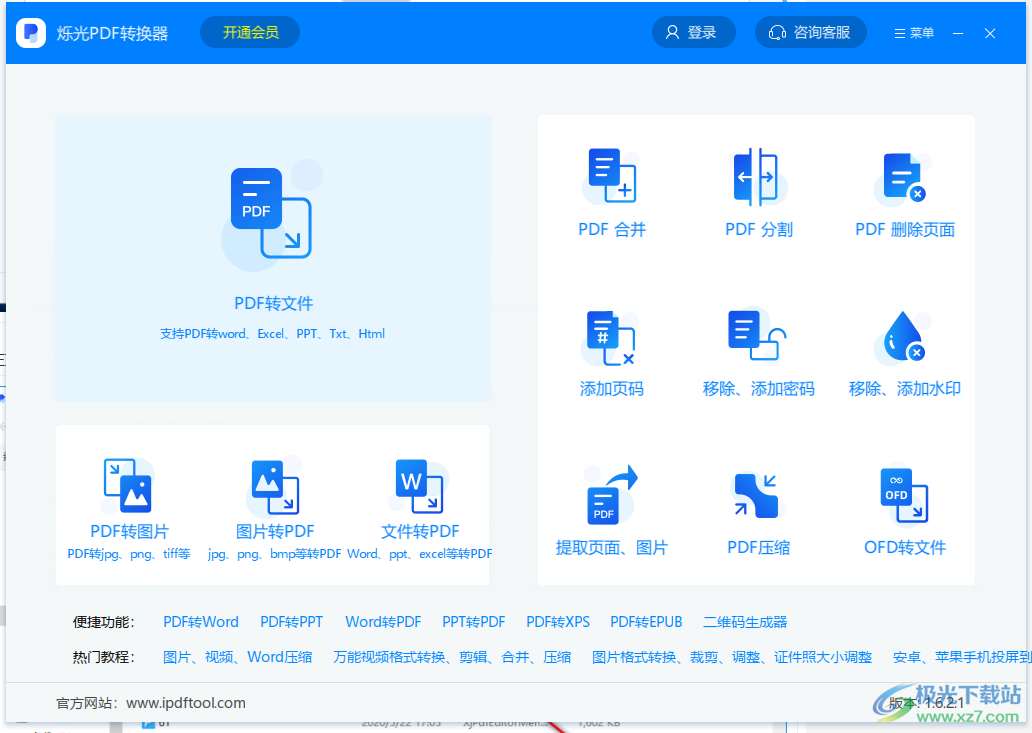Select the 文件转PDF Word icon
Screen dimensions: 1032x733
pyautogui.click(x=419, y=486)
